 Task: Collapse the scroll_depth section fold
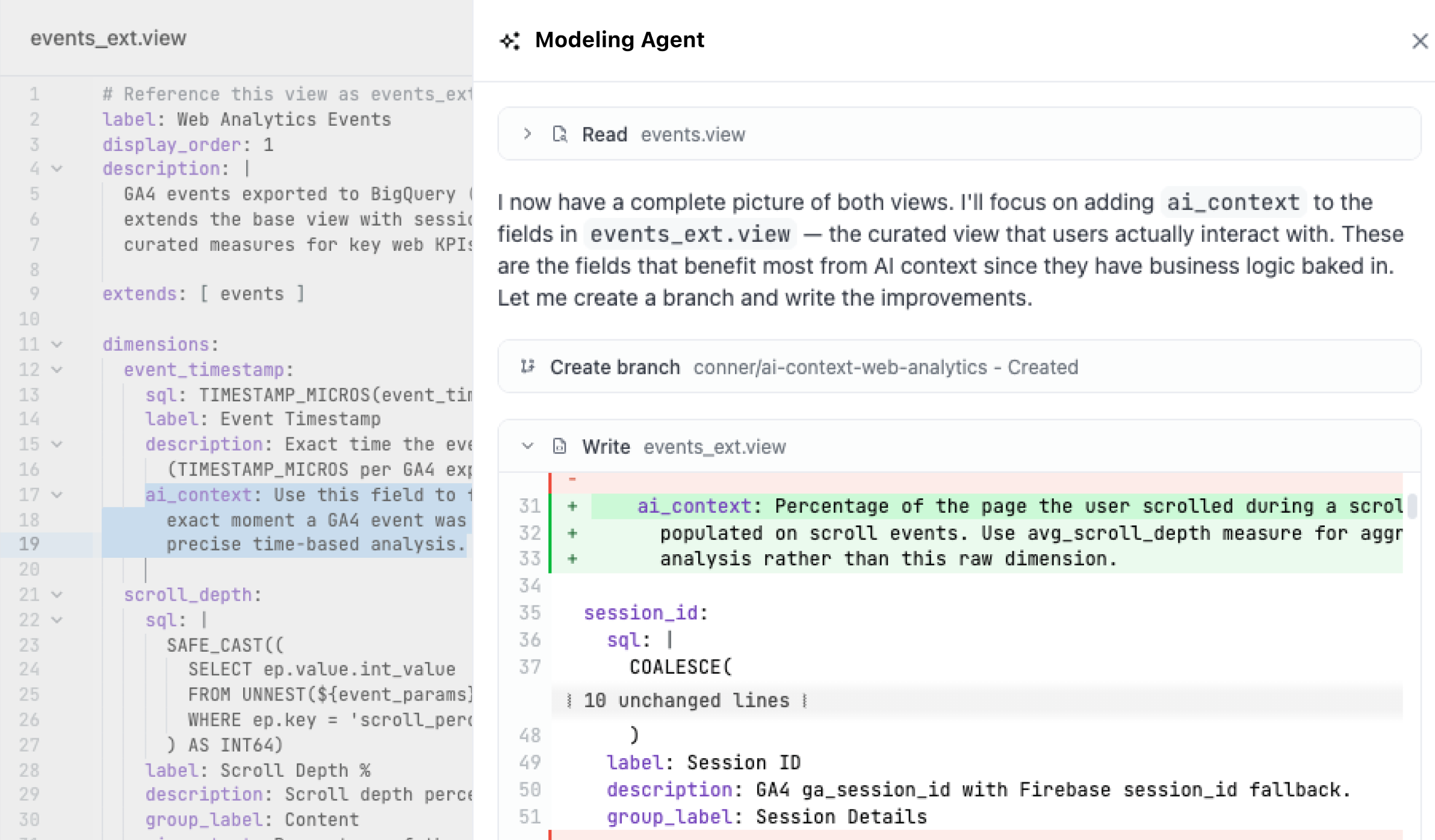[56, 594]
